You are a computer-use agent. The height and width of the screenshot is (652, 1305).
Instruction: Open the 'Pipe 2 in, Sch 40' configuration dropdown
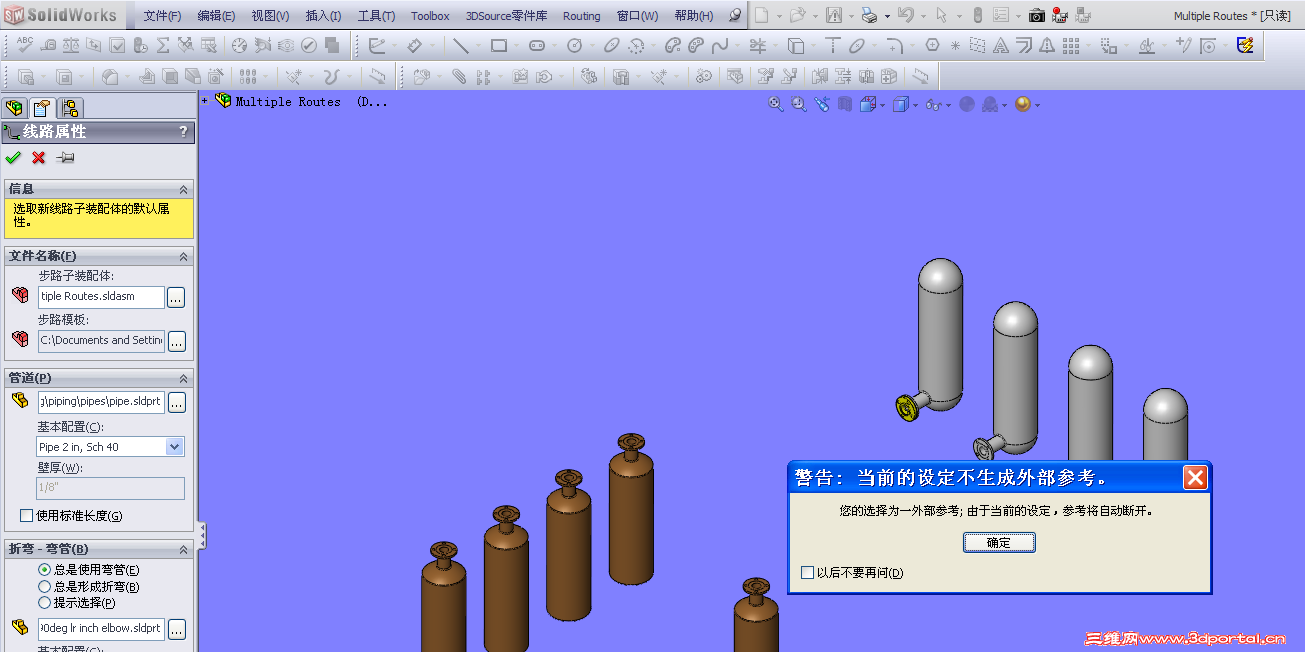tap(175, 447)
